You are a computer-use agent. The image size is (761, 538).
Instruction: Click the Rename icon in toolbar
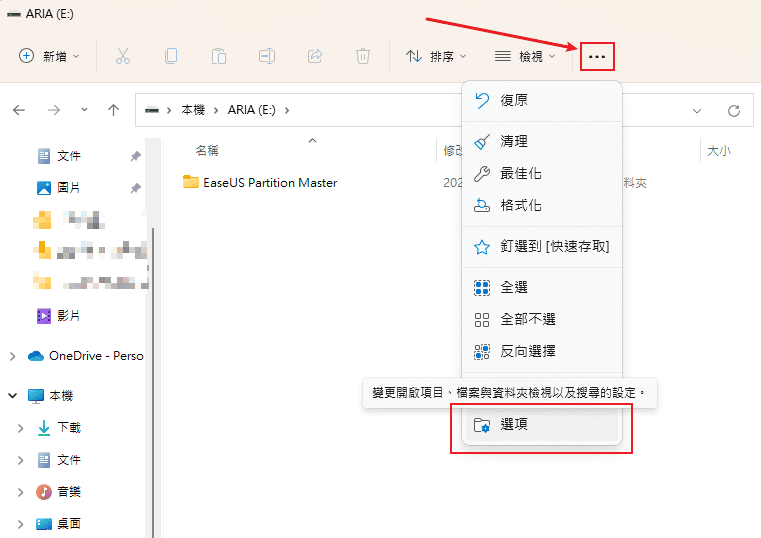click(x=267, y=57)
